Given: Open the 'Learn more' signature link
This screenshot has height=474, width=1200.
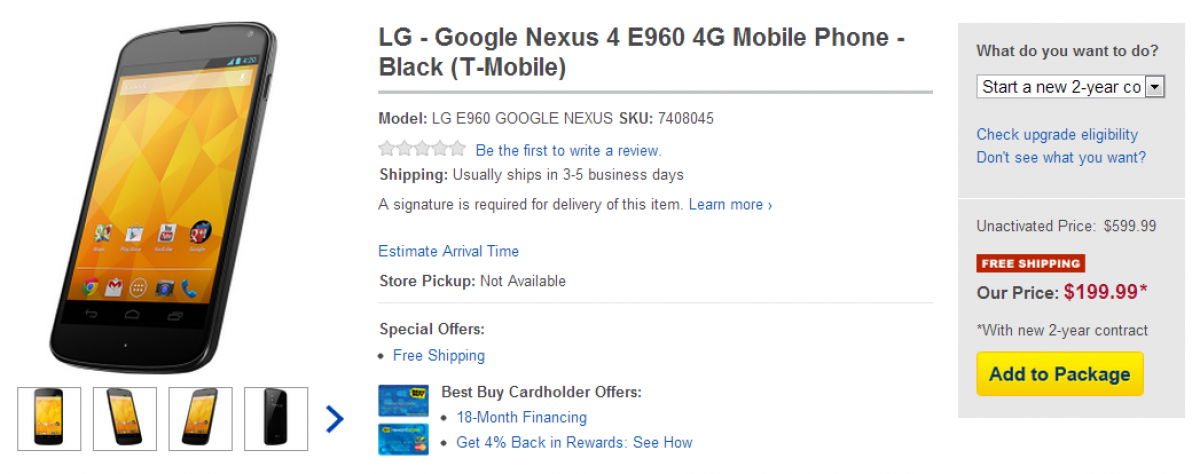Looking at the screenshot, I should click(730, 205).
